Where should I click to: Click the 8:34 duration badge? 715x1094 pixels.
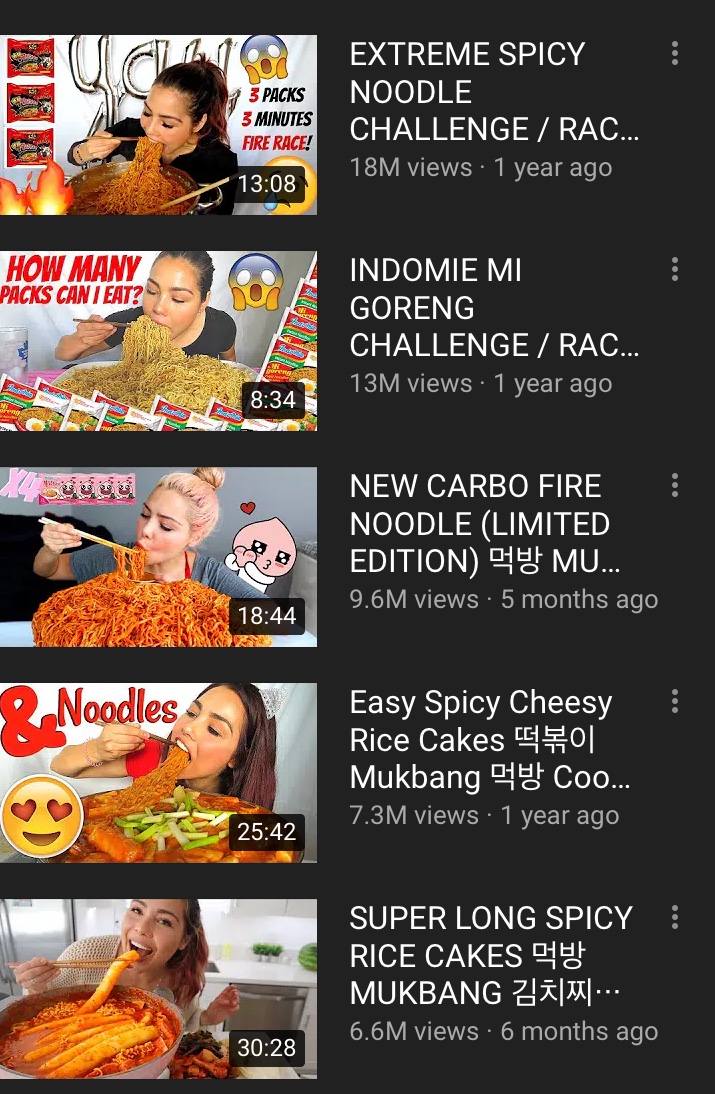click(273, 400)
